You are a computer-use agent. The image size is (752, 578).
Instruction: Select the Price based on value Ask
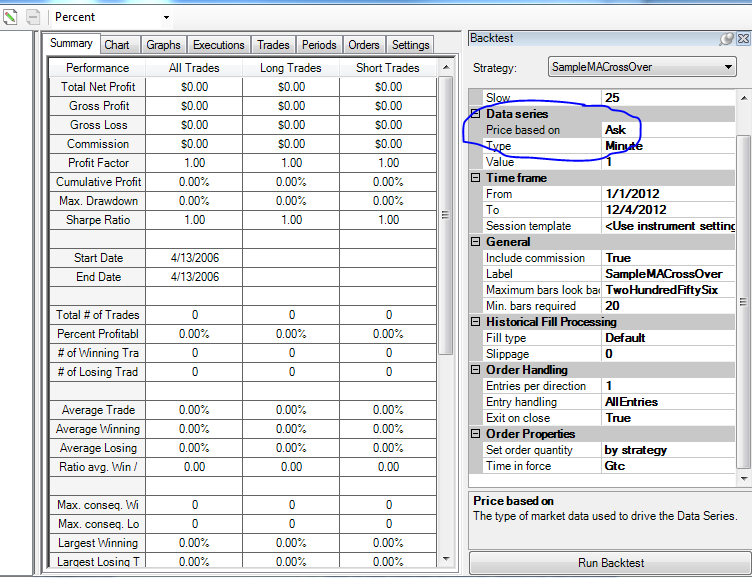[668, 130]
